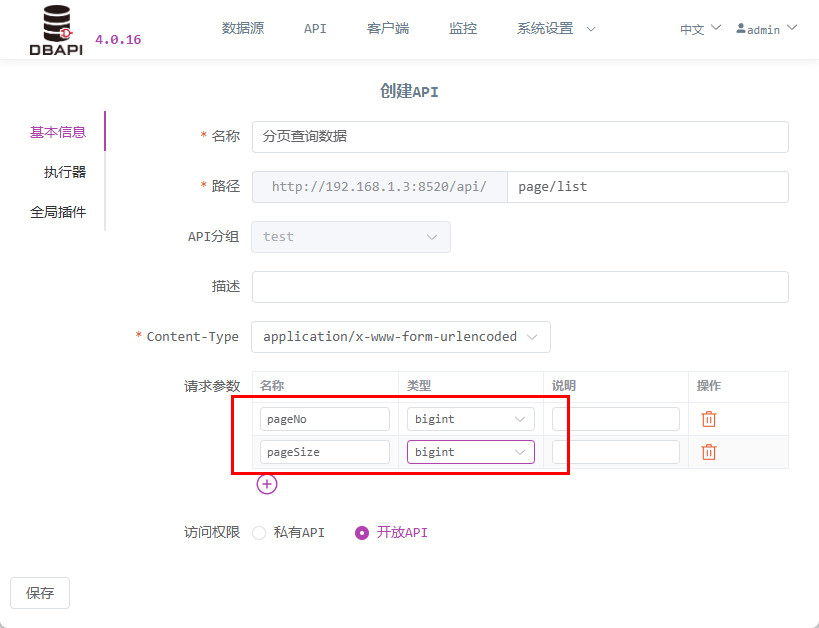Click the 保存 button

tap(40, 593)
